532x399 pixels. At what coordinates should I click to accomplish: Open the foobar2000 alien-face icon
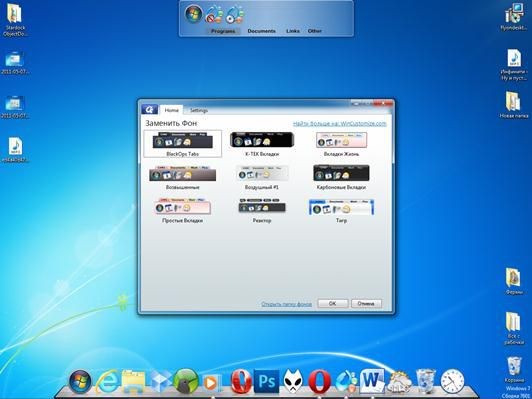(x=293, y=382)
